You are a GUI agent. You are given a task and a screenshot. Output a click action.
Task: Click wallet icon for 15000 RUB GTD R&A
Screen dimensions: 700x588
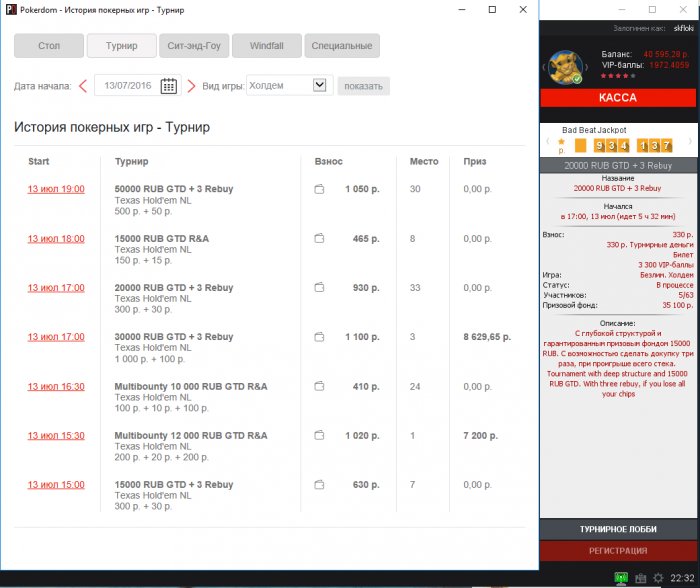point(319,238)
